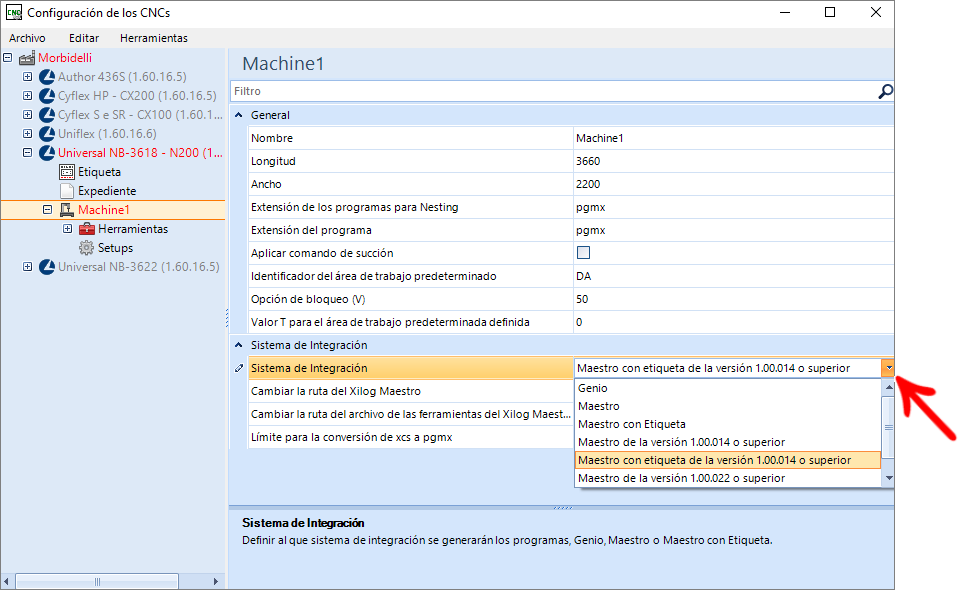
Task: Click the tree panel horizontal scrollbar thumb
Action: pos(97,581)
